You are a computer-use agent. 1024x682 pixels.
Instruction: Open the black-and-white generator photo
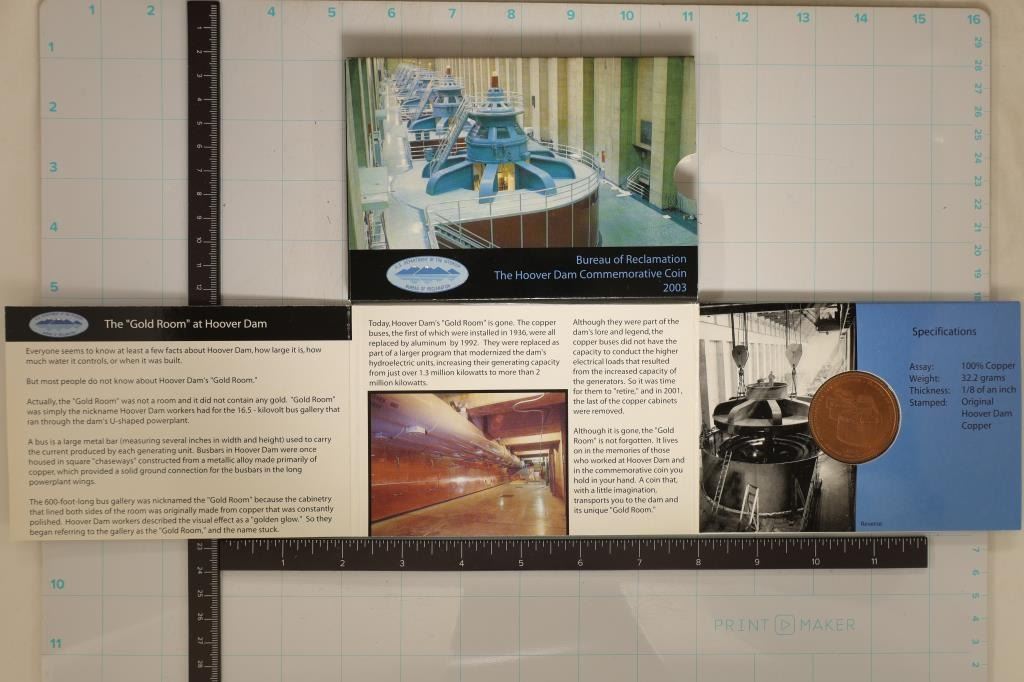click(x=760, y=418)
